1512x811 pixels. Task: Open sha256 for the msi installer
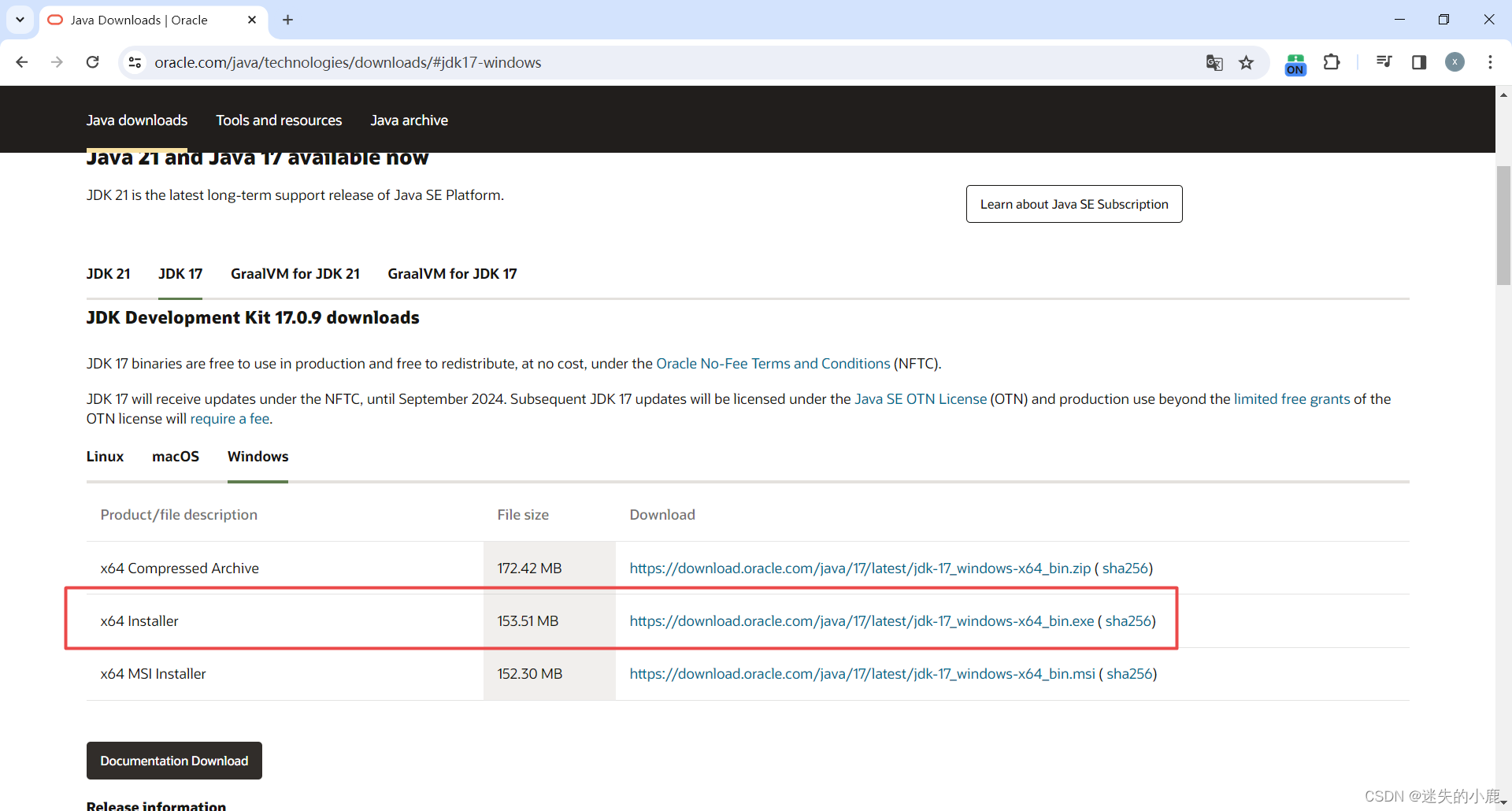pos(1129,674)
